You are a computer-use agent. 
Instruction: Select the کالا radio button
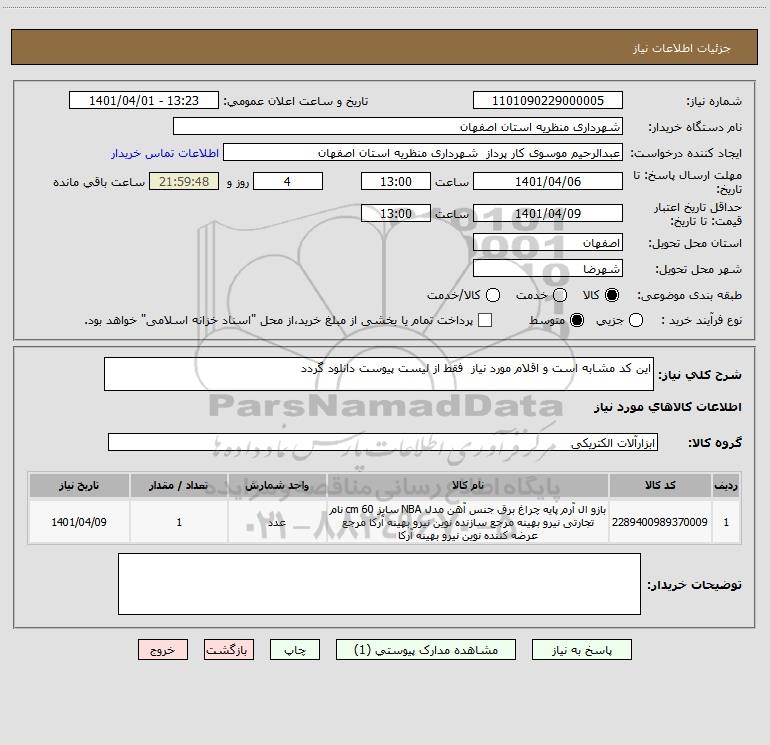point(612,295)
